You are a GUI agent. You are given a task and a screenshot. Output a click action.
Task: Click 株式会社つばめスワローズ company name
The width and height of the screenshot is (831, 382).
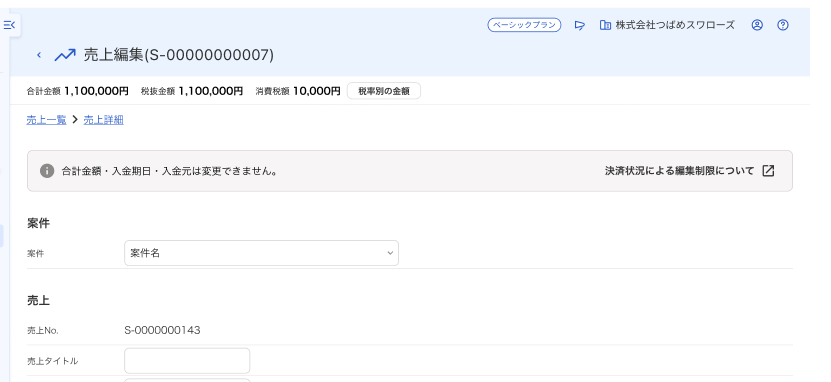point(675,25)
